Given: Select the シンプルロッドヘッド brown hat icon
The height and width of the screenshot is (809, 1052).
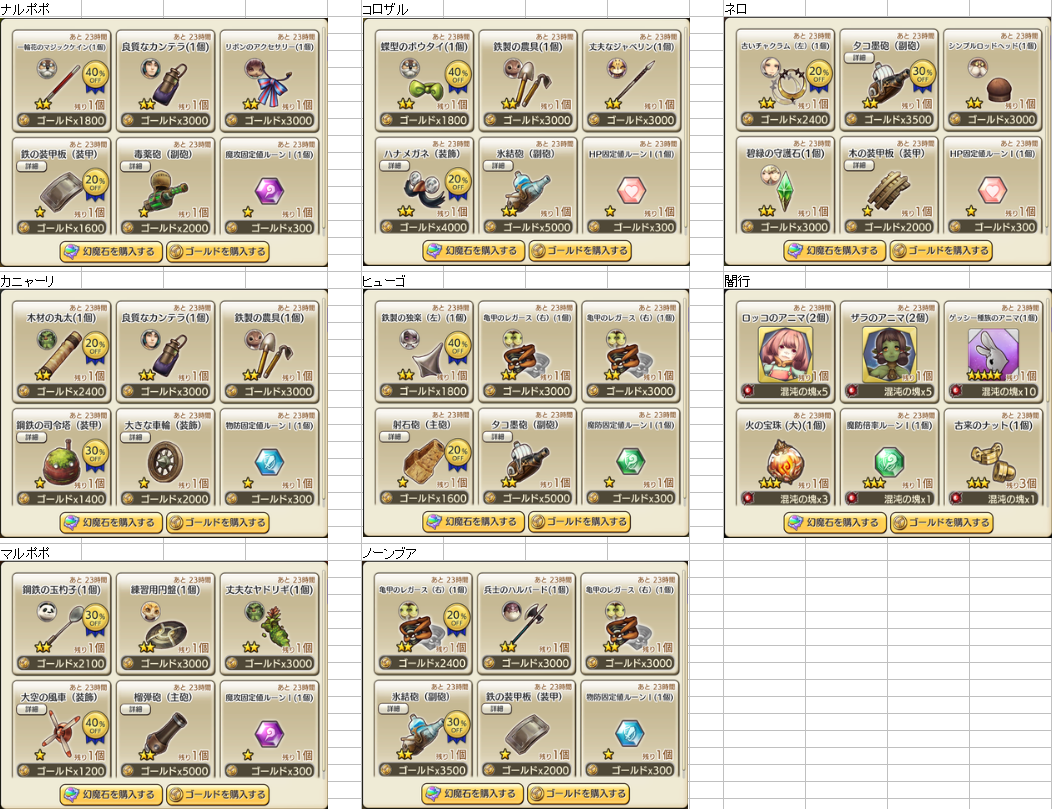Looking at the screenshot, I should point(1002,91).
